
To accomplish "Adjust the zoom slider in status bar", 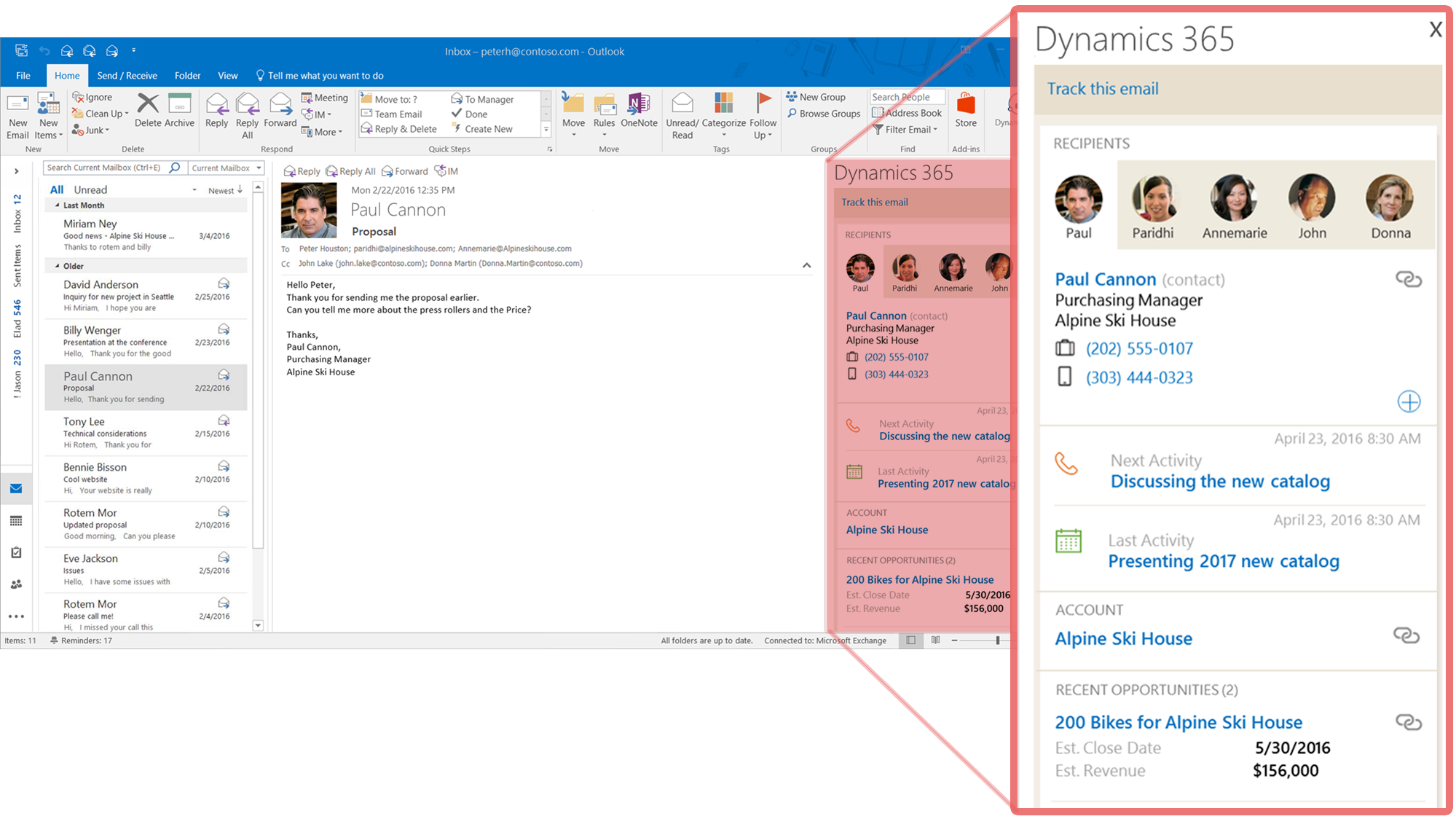I will click(997, 640).
